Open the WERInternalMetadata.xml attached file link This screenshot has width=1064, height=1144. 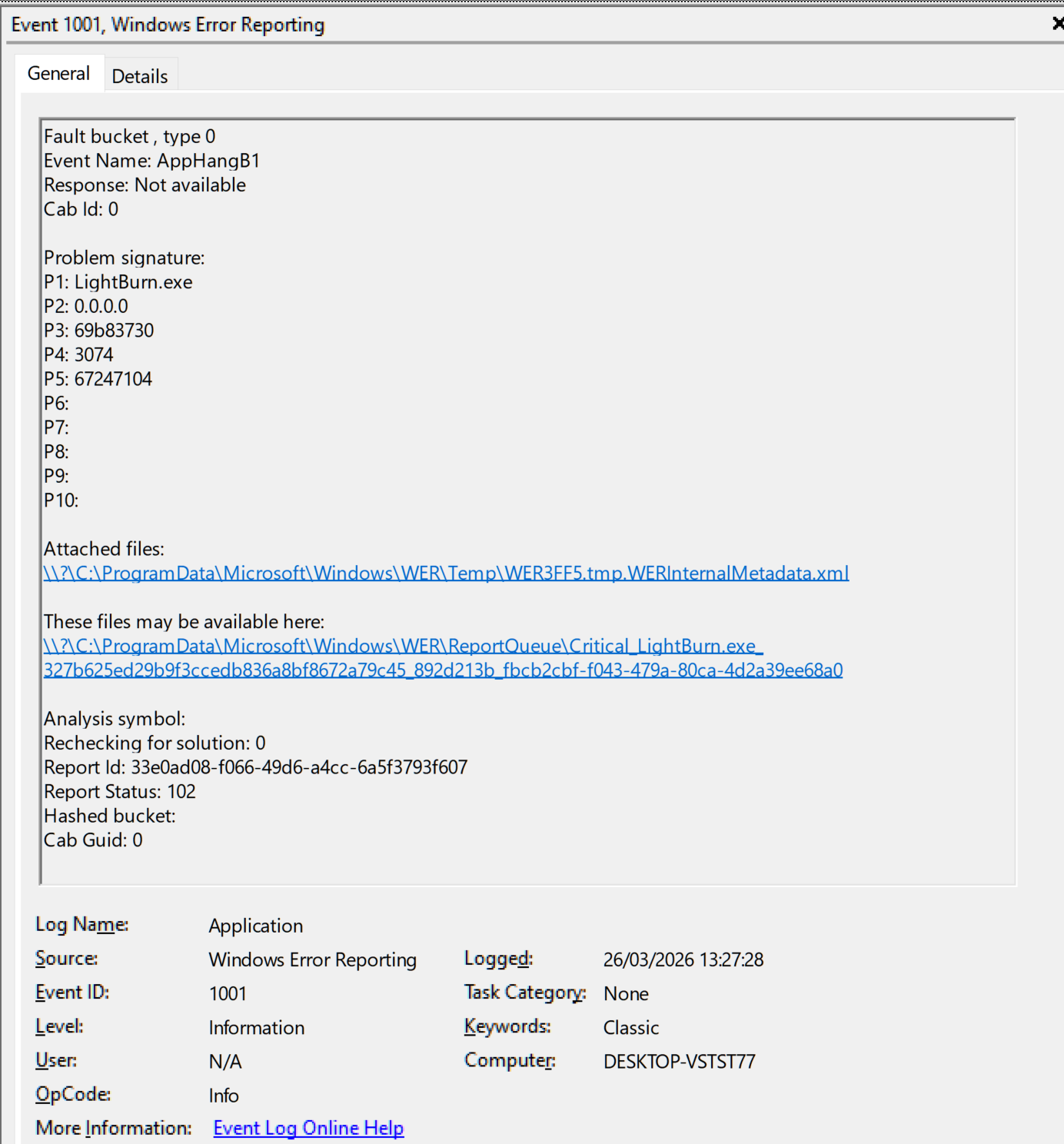[x=446, y=574]
